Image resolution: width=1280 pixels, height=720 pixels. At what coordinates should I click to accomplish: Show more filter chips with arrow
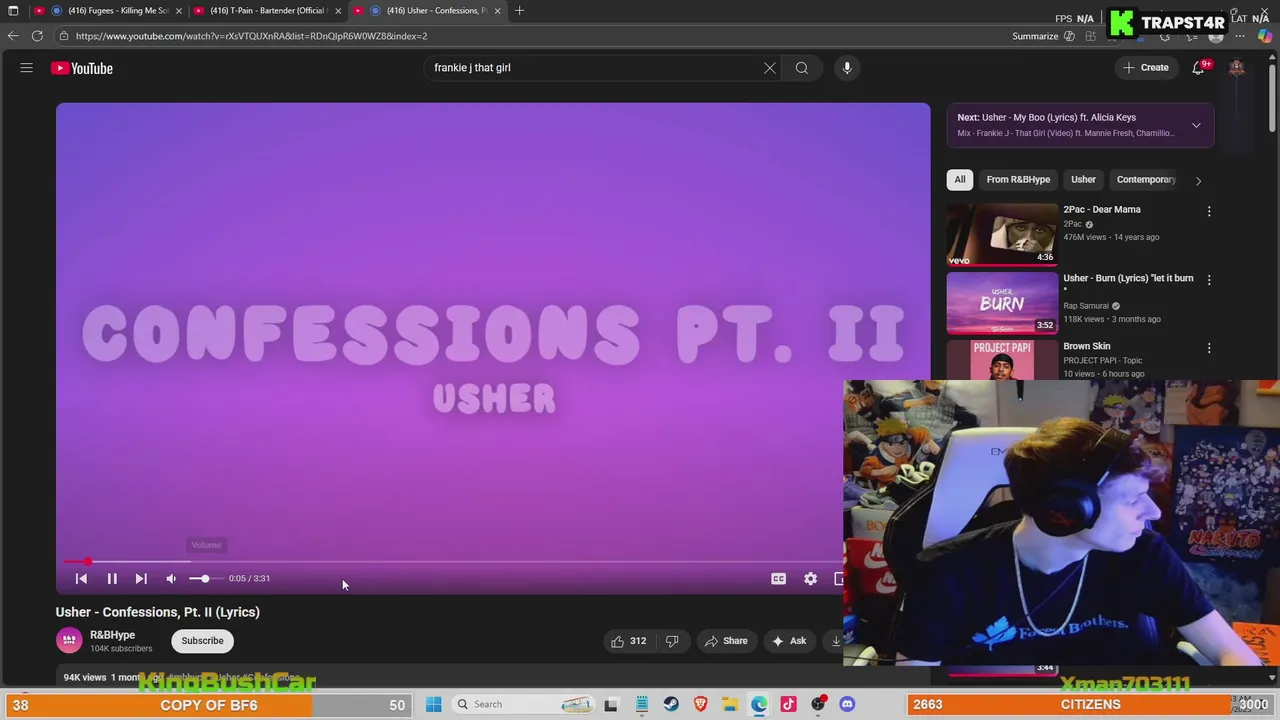pos(1198,181)
